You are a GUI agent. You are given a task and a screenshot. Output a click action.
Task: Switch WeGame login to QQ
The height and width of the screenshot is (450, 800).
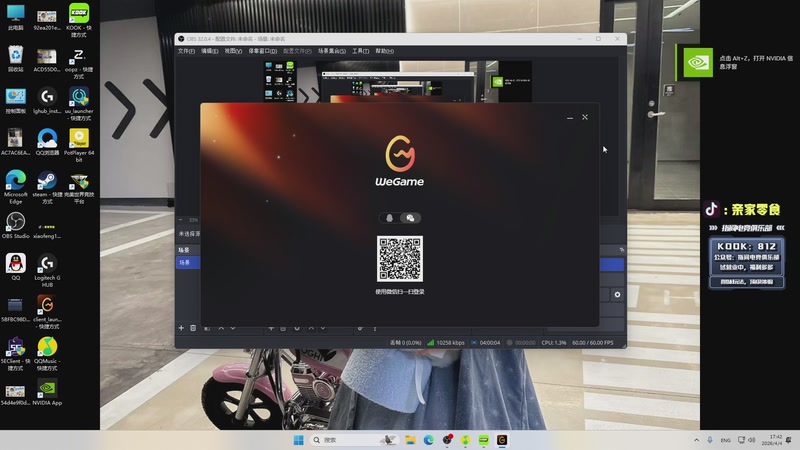[390, 218]
